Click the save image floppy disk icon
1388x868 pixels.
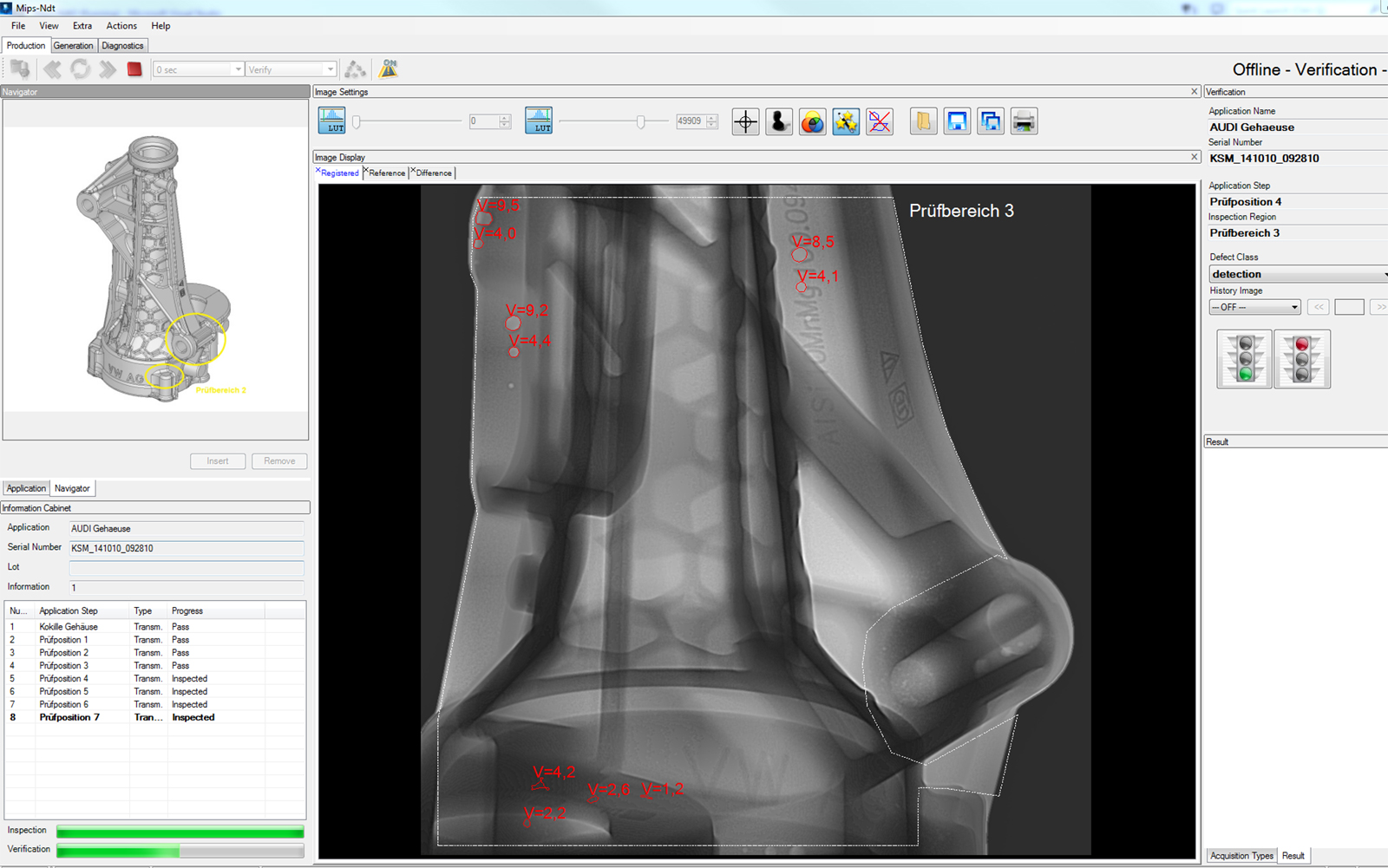957,121
